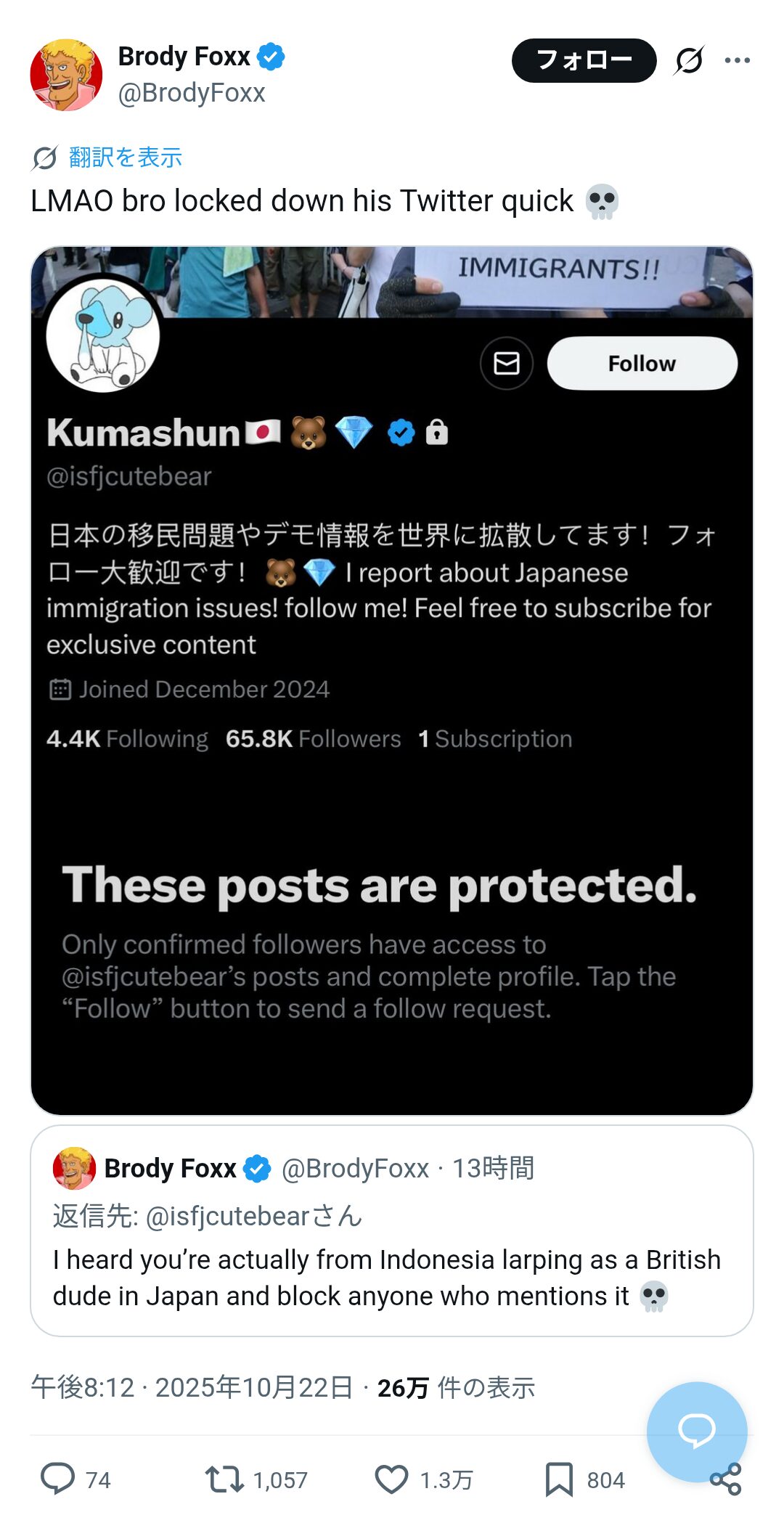Tap the reply speech bubble icon
Screen dimensions: 784x1515
pyautogui.click(x=58, y=1479)
